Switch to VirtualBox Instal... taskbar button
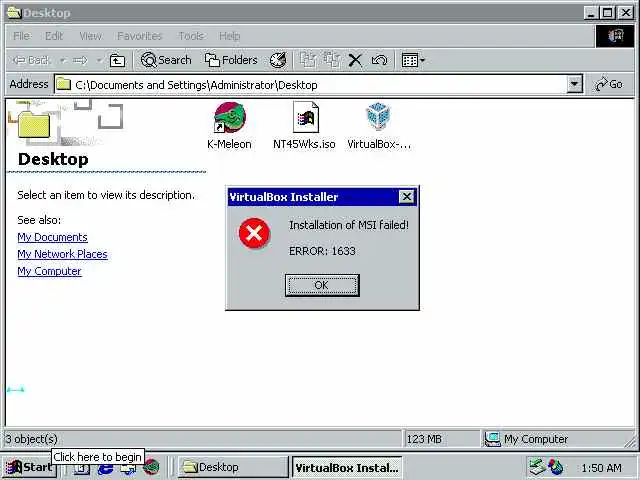Viewport: 640px width, 480px height. (x=347, y=467)
